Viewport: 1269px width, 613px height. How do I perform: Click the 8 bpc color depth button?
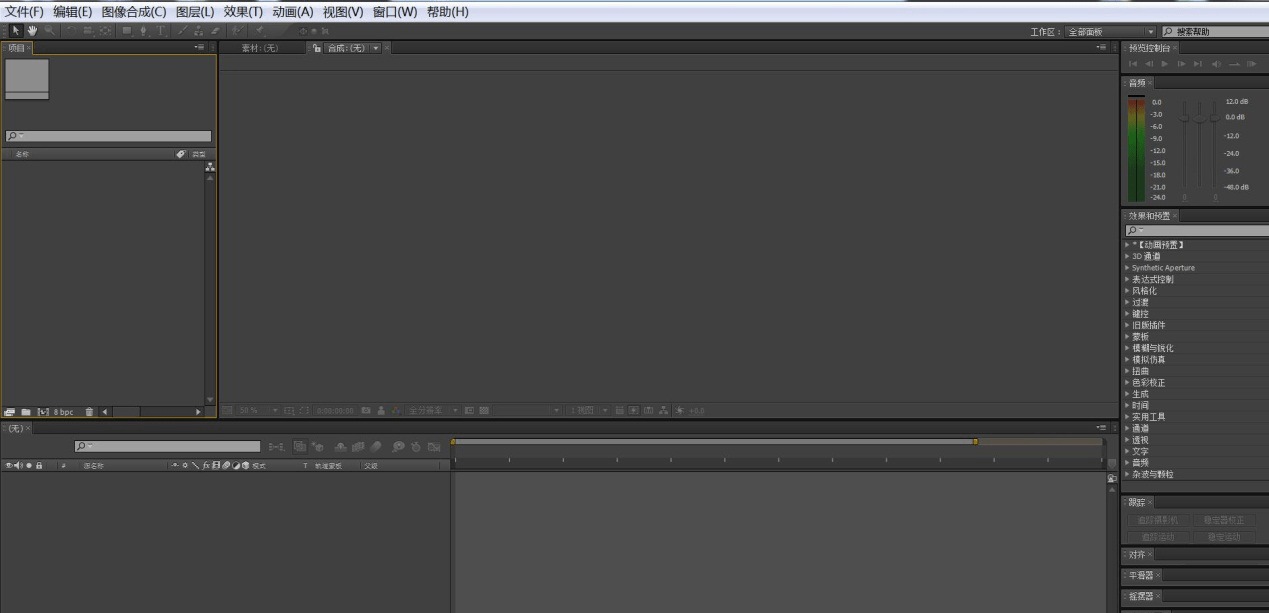coord(63,412)
